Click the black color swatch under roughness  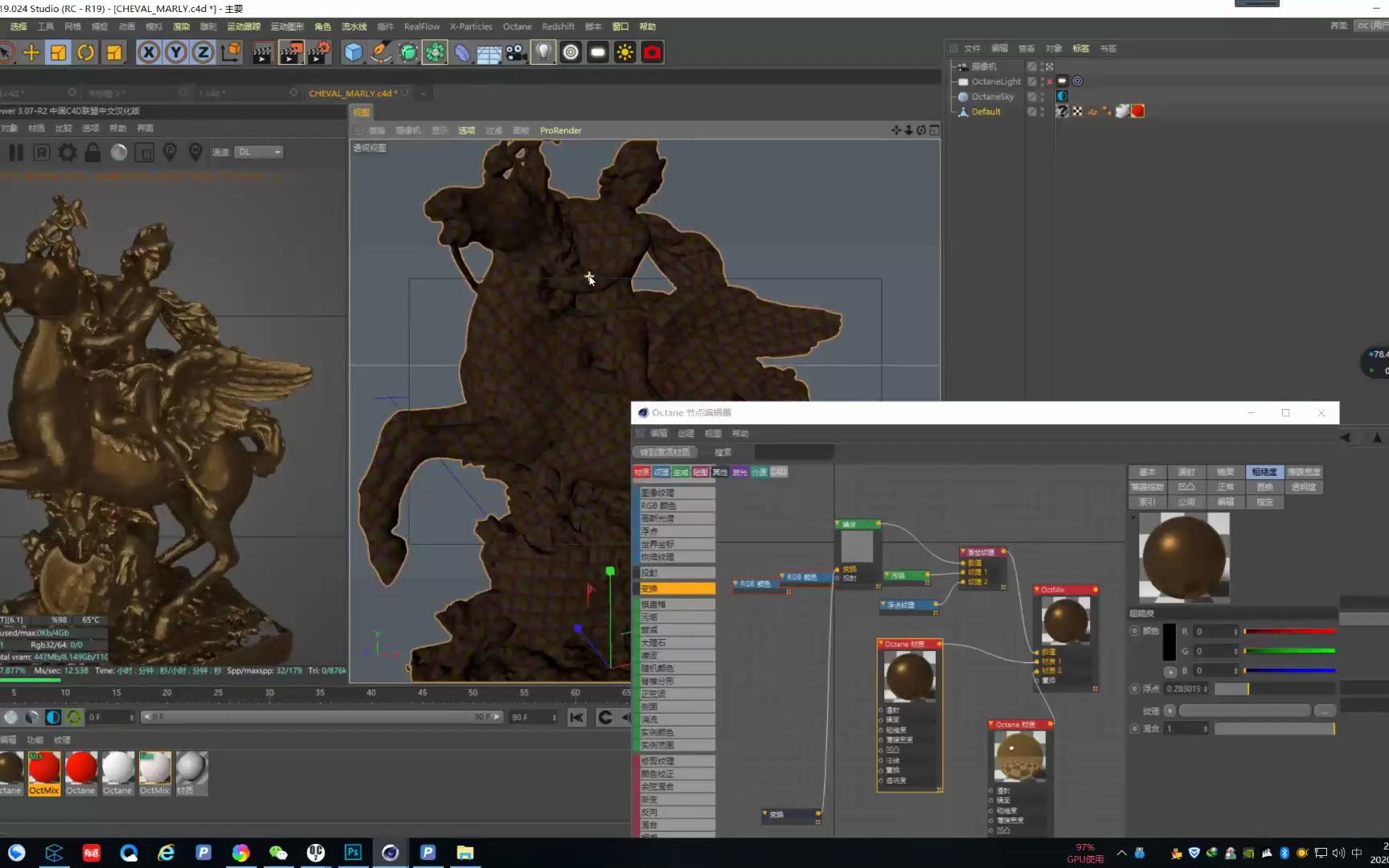click(1170, 642)
